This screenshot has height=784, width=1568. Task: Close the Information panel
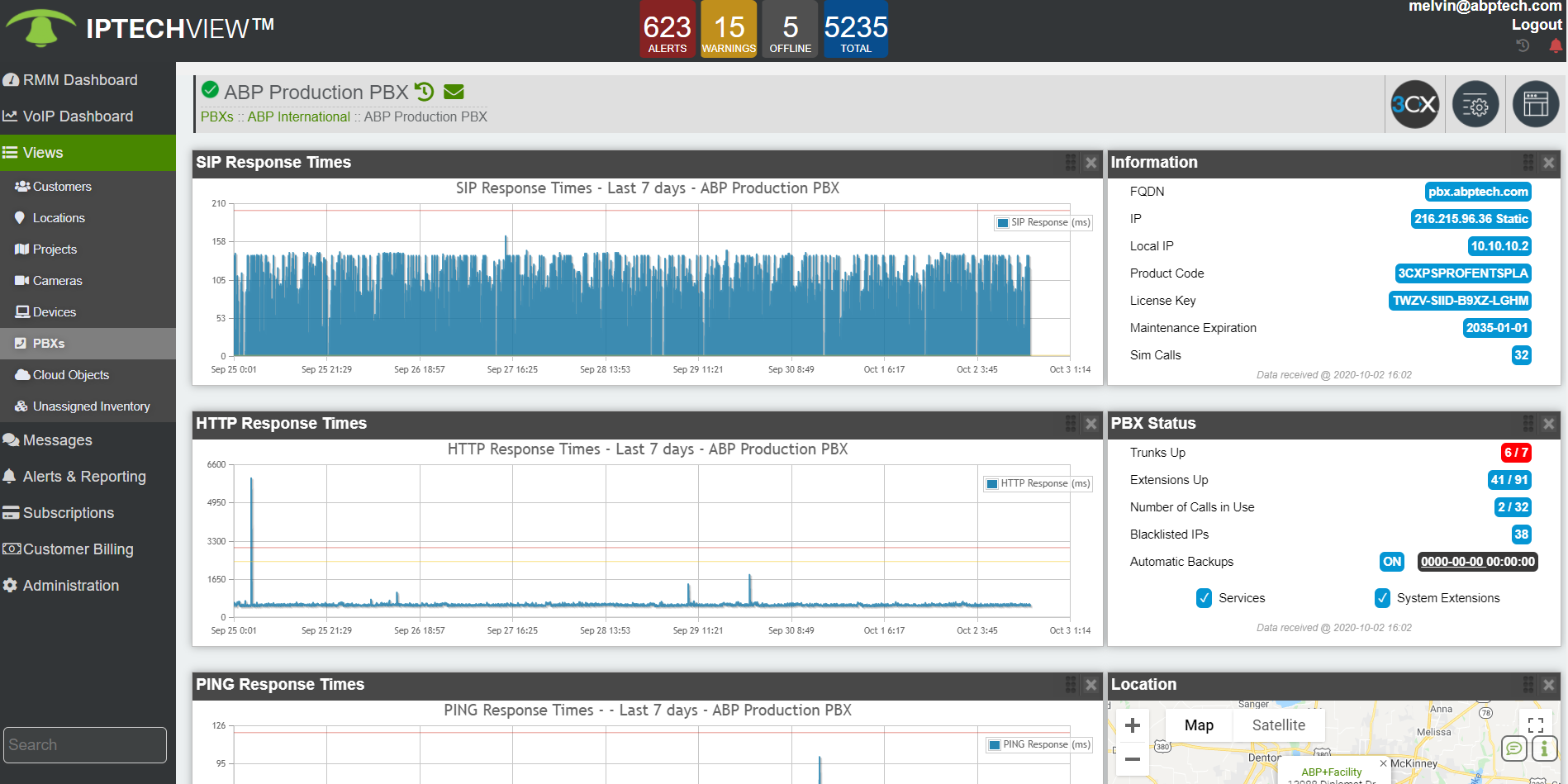click(1549, 163)
